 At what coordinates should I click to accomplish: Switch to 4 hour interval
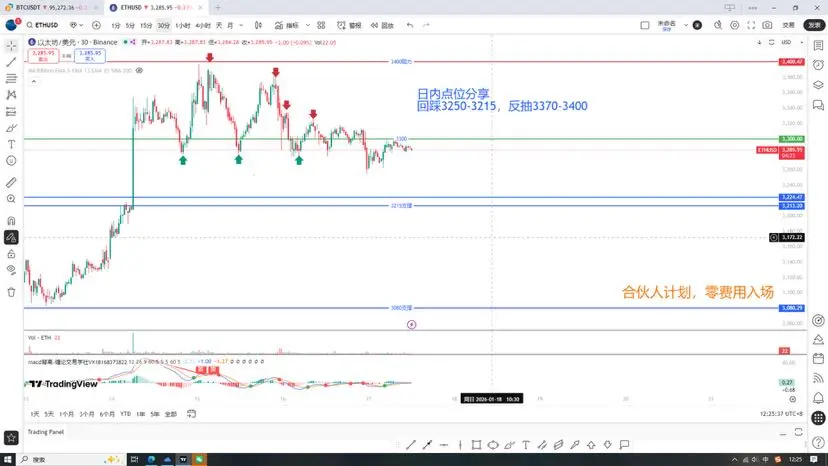point(203,25)
